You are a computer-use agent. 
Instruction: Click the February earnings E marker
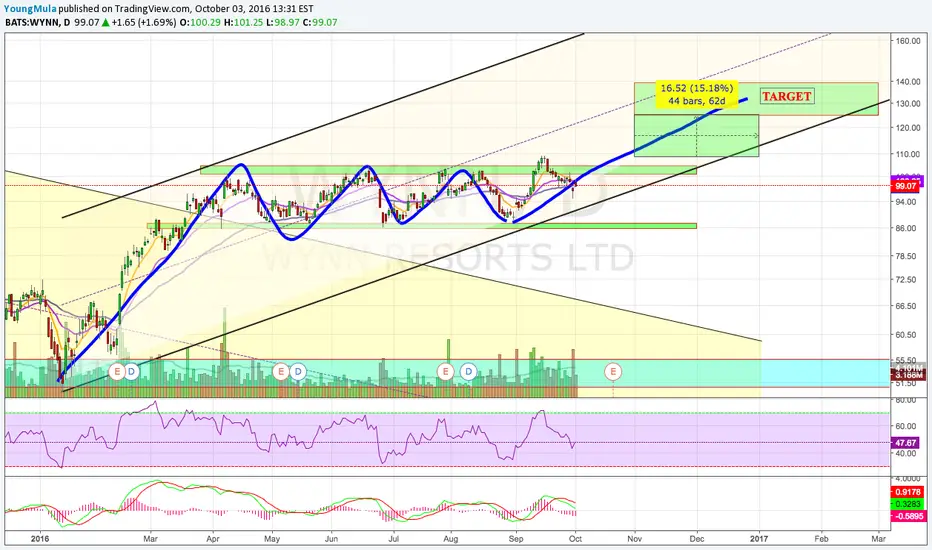[116, 372]
